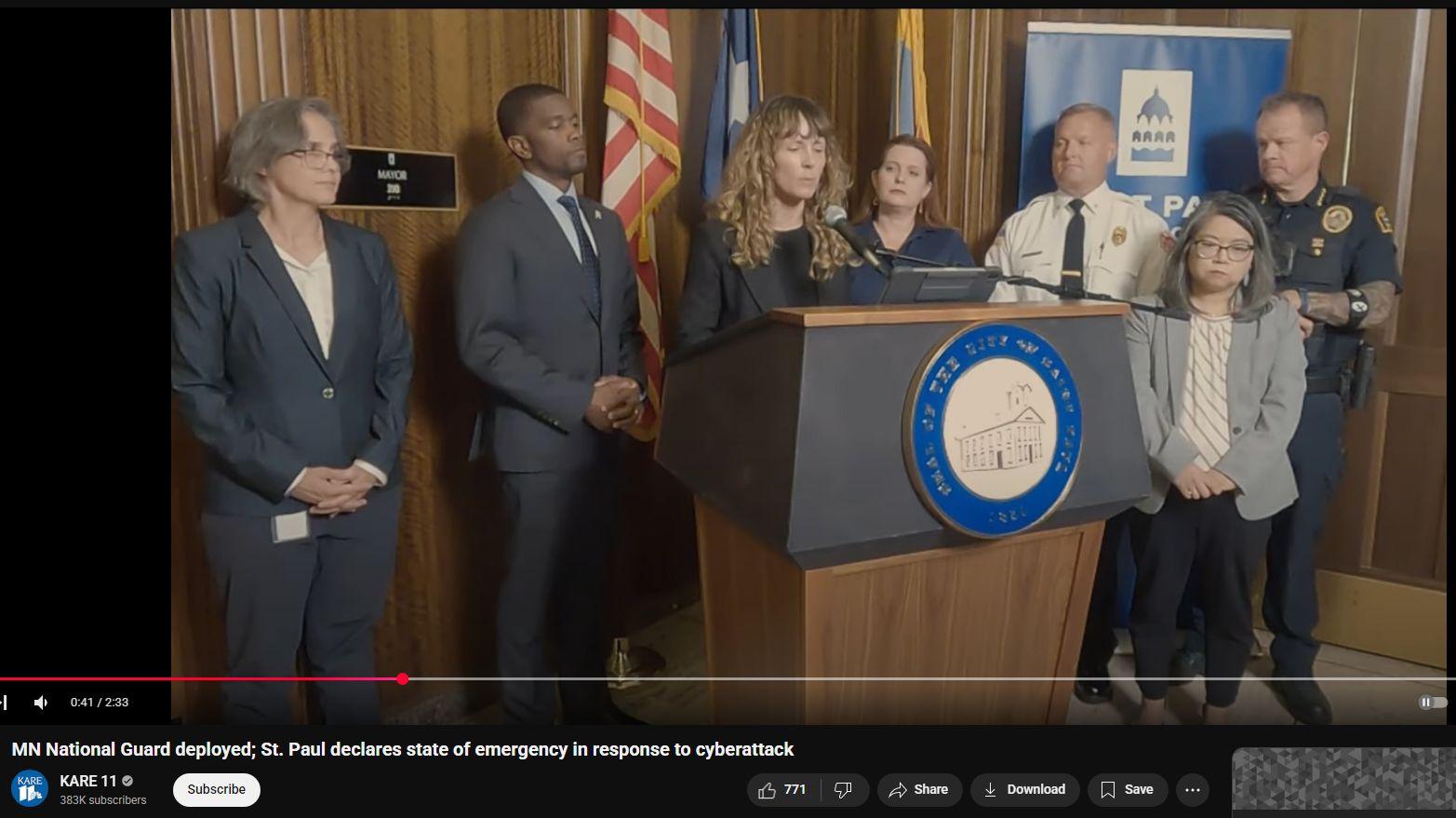1456x818 pixels.
Task: Dislike the video with thumbs down
Action: pos(844,790)
